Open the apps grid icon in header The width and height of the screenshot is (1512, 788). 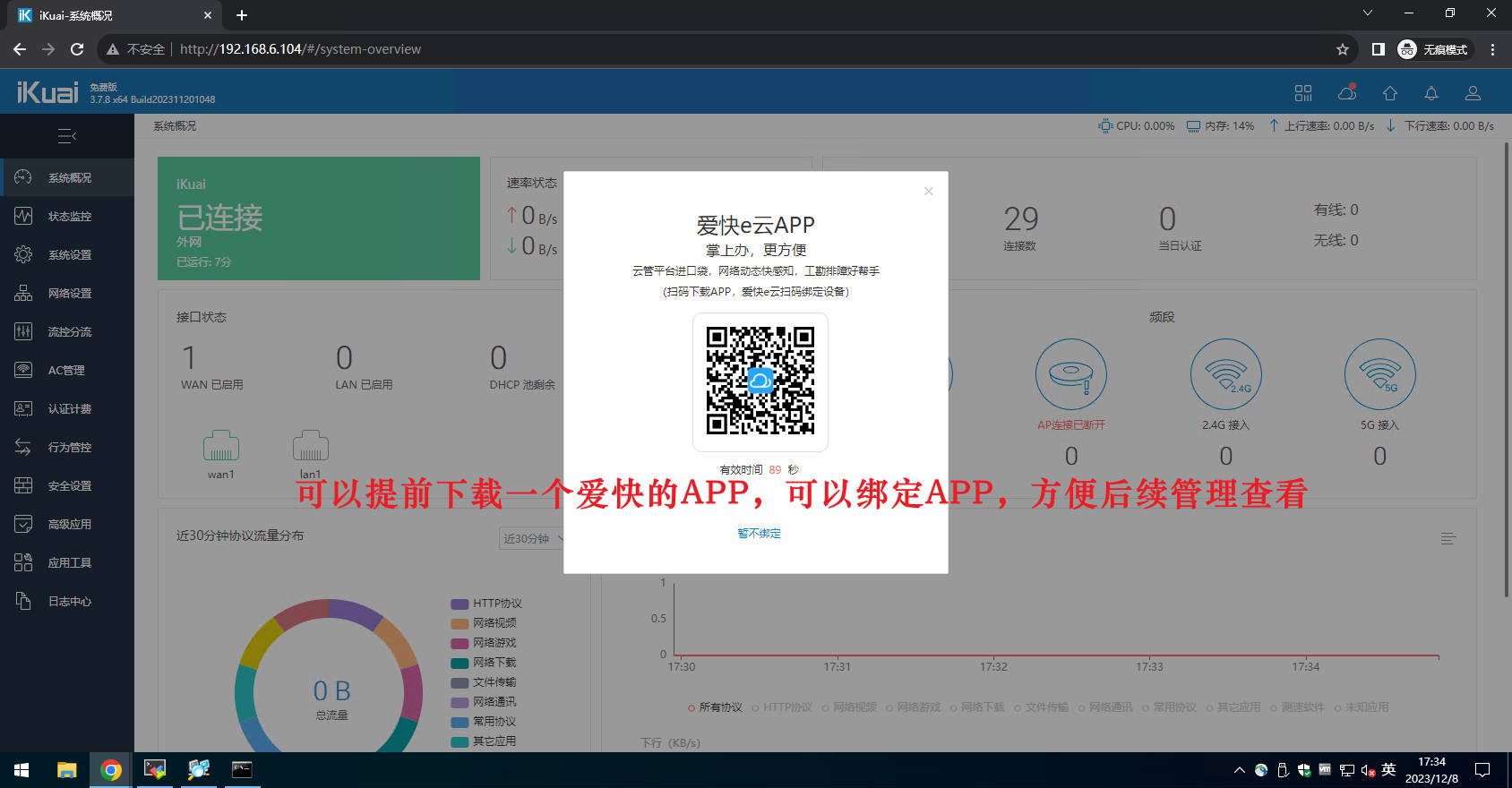point(1303,93)
